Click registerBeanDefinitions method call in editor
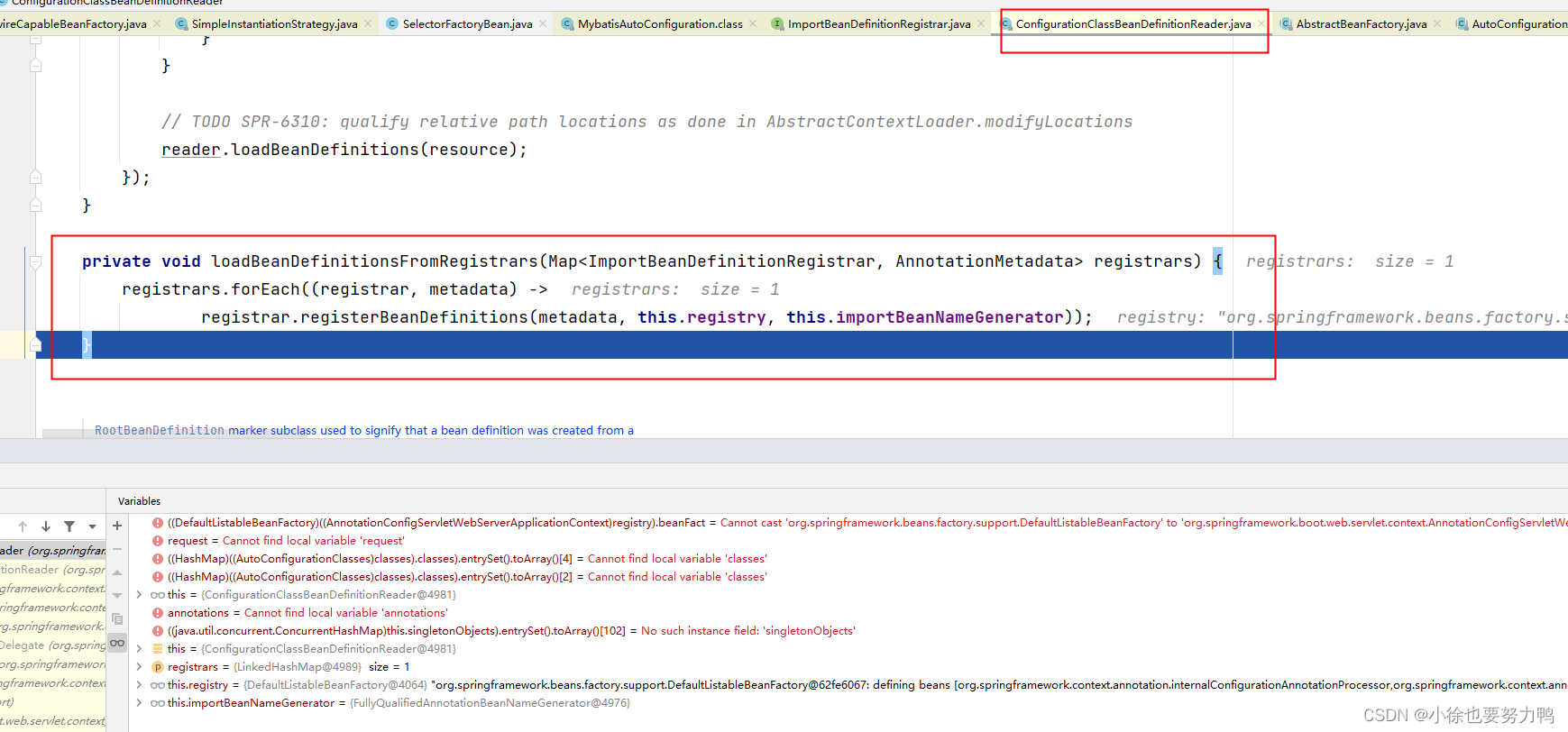 pyautogui.click(x=414, y=317)
